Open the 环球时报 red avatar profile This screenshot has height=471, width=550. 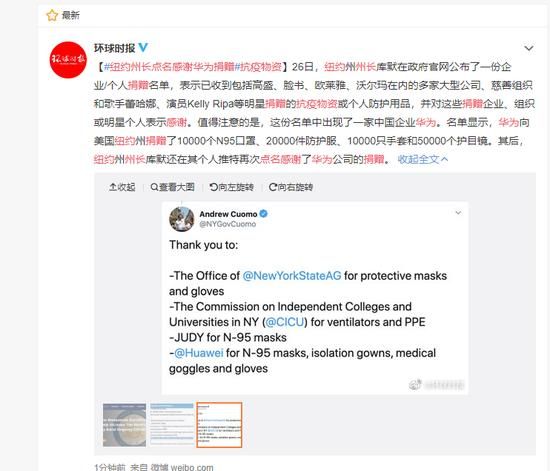(68, 60)
